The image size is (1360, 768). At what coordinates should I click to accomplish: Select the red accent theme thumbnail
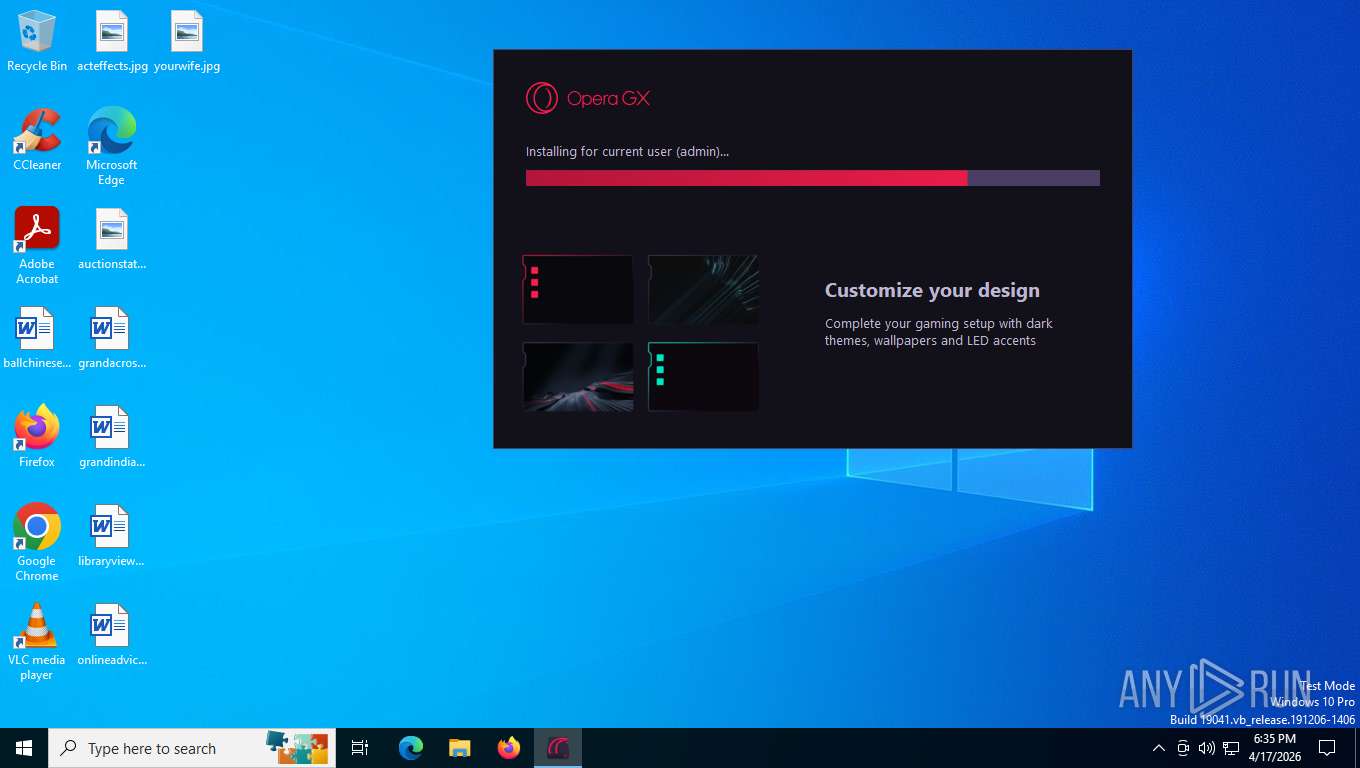(x=578, y=289)
